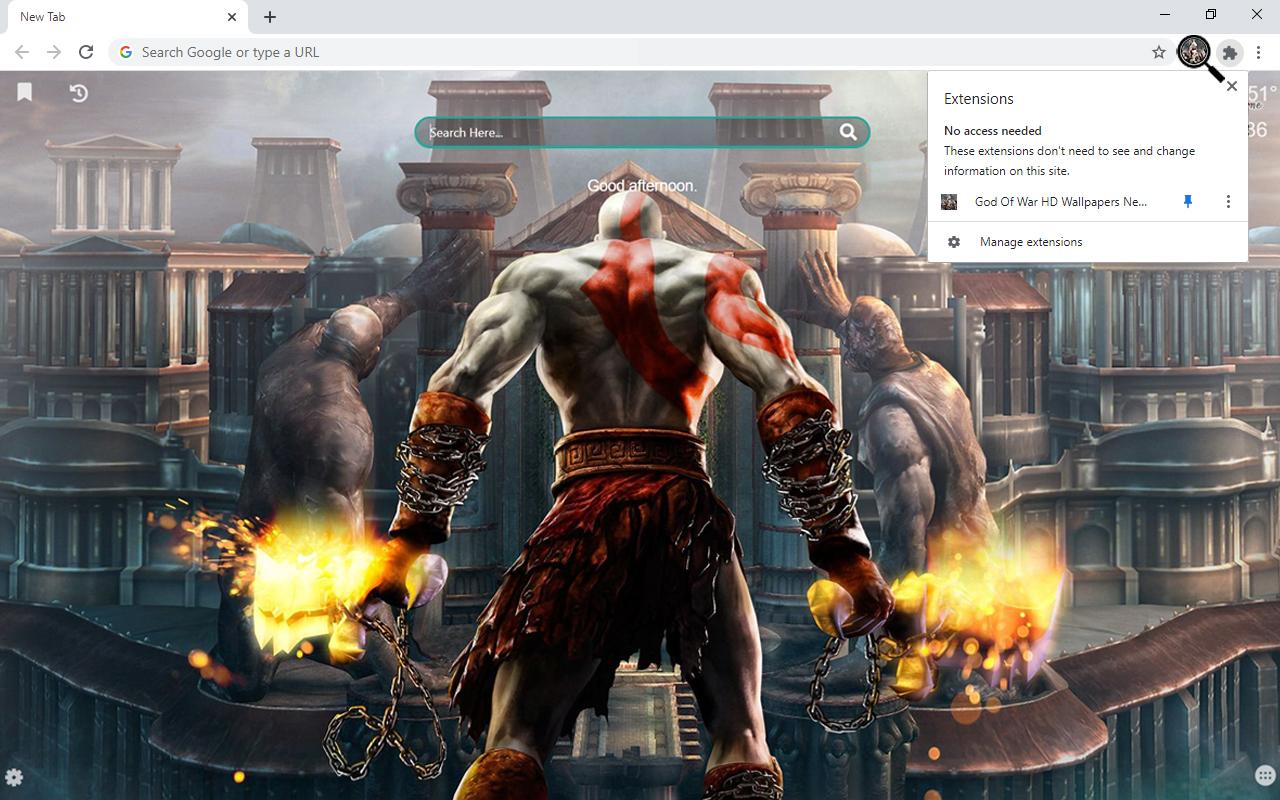
Task: Close the Extensions popup
Action: click(x=1232, y=86)
